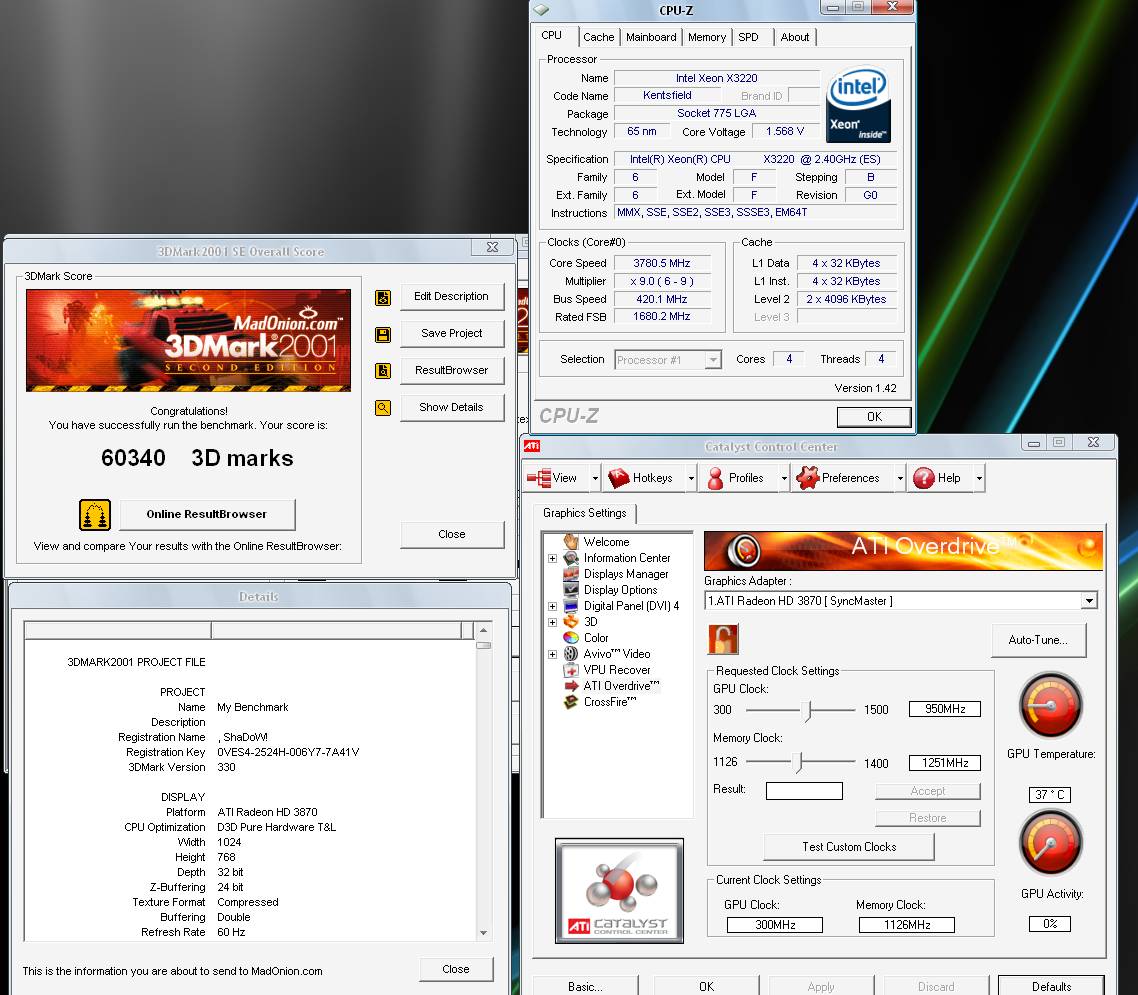Image resolution: width=1138 pixels, height=995 pixels.
Task: Click the Intel Xeon inside logo
Action: click(859, 105)
